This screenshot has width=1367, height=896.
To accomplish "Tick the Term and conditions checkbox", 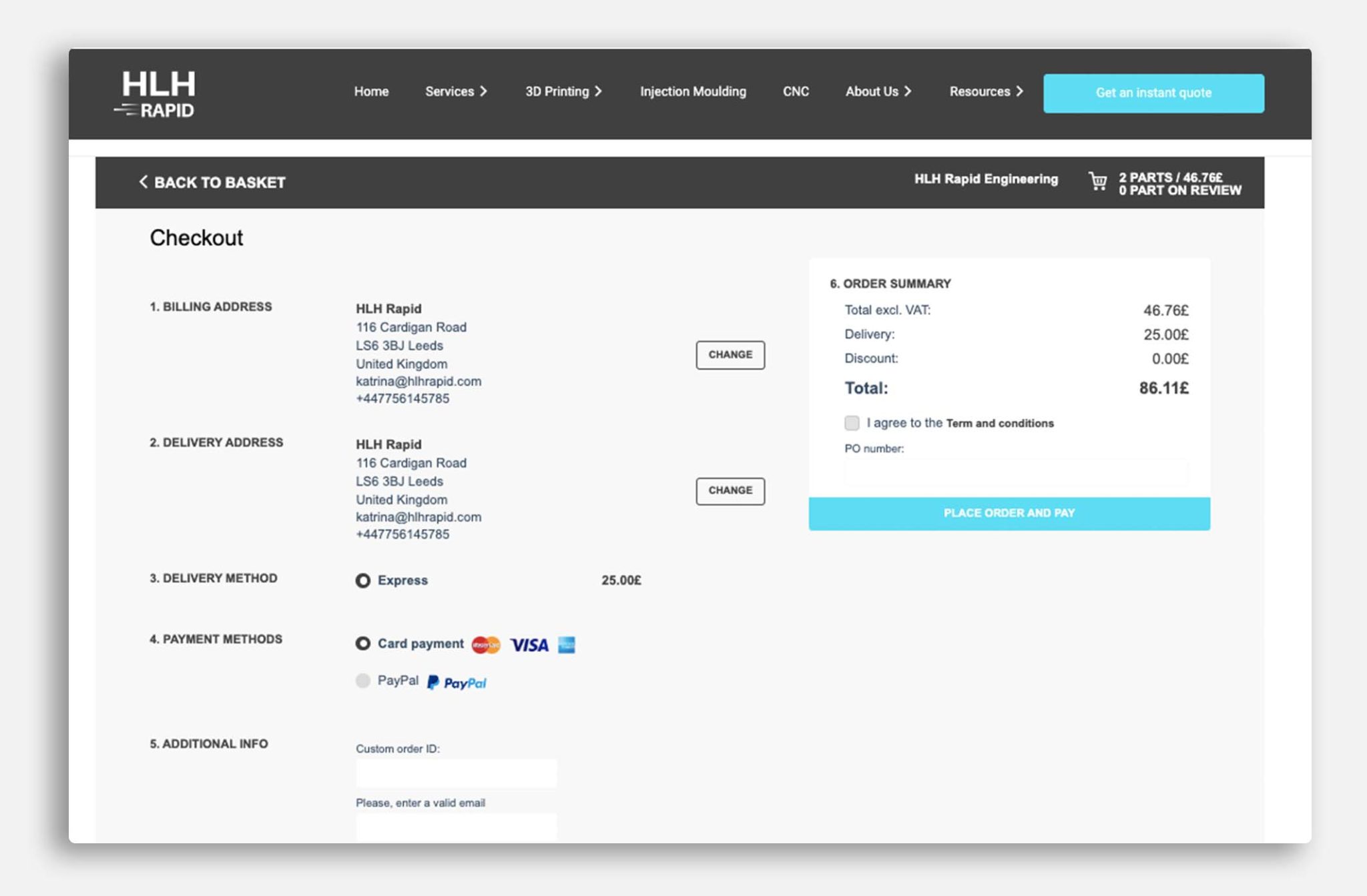I will click(852, 423).
